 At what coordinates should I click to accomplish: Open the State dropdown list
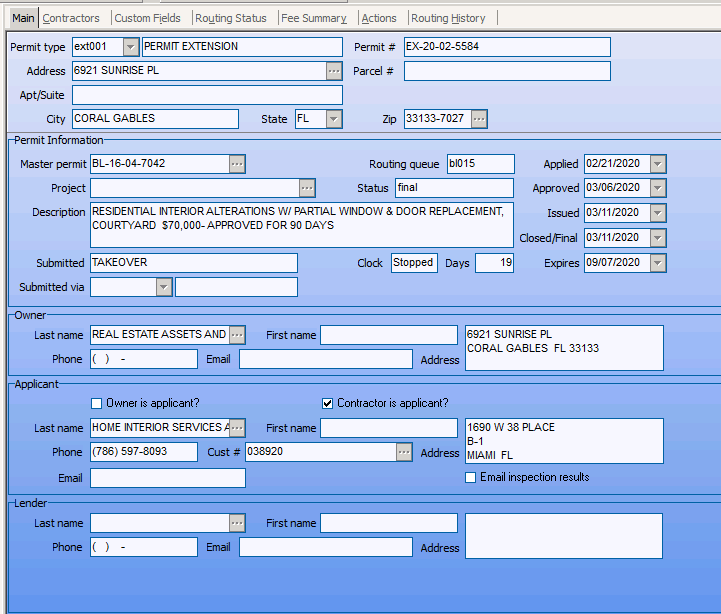pos(334,119)
